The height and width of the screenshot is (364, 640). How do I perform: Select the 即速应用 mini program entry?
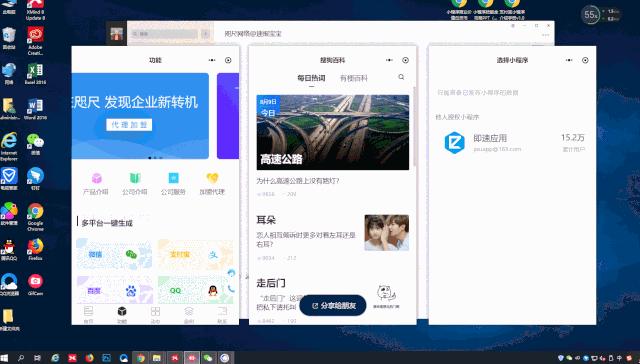pos(513,143)
